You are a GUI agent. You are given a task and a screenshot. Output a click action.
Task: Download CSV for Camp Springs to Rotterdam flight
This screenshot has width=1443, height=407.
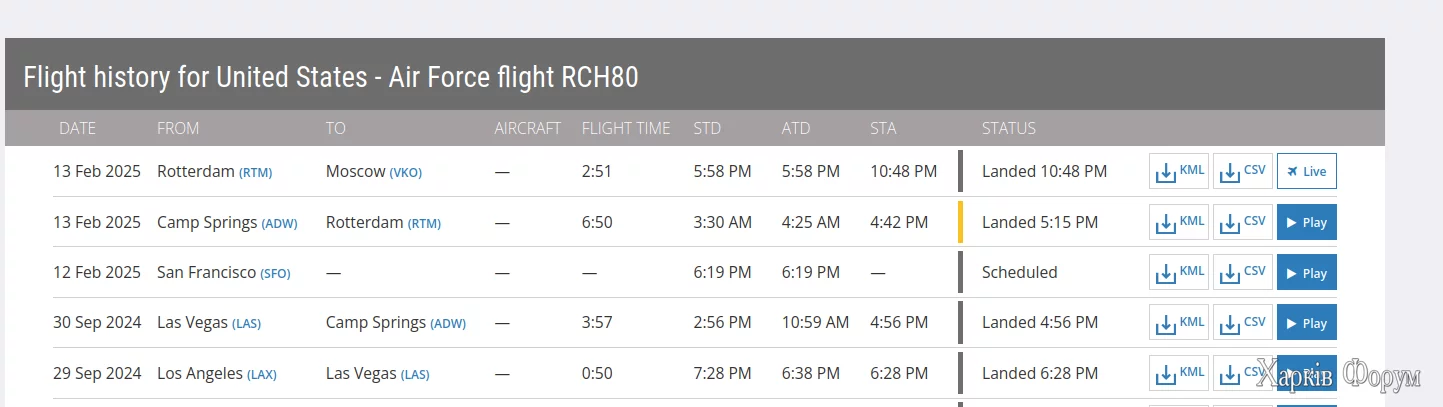1242,222
